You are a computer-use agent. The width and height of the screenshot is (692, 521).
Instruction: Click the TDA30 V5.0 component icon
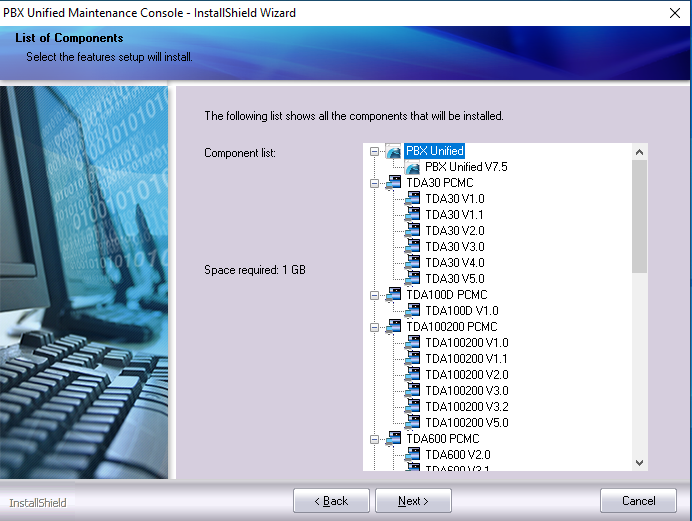point(412,279)
